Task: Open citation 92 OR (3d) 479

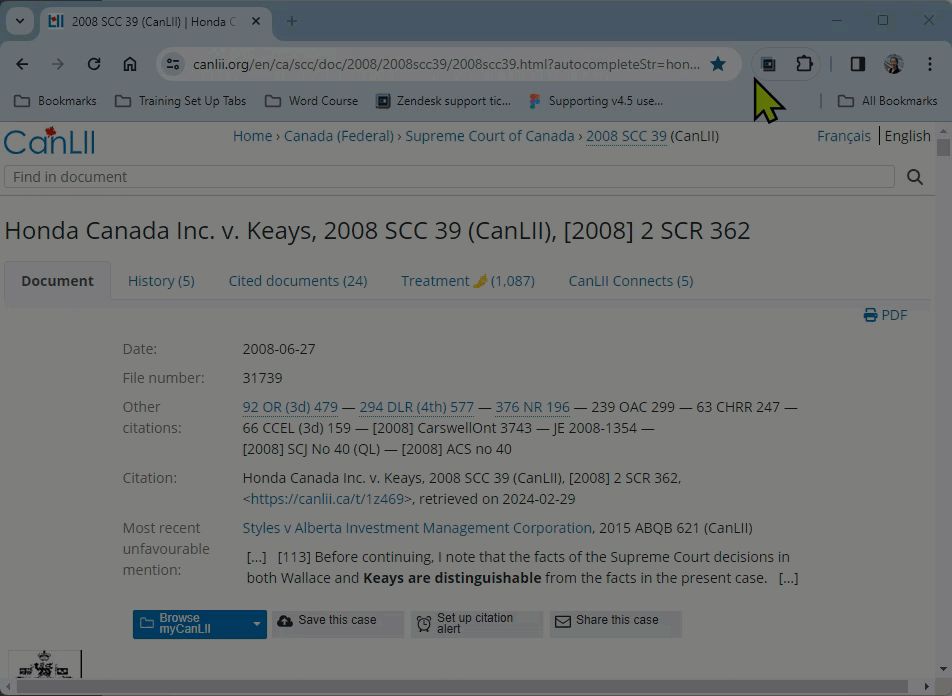Action: coord(290,407)
